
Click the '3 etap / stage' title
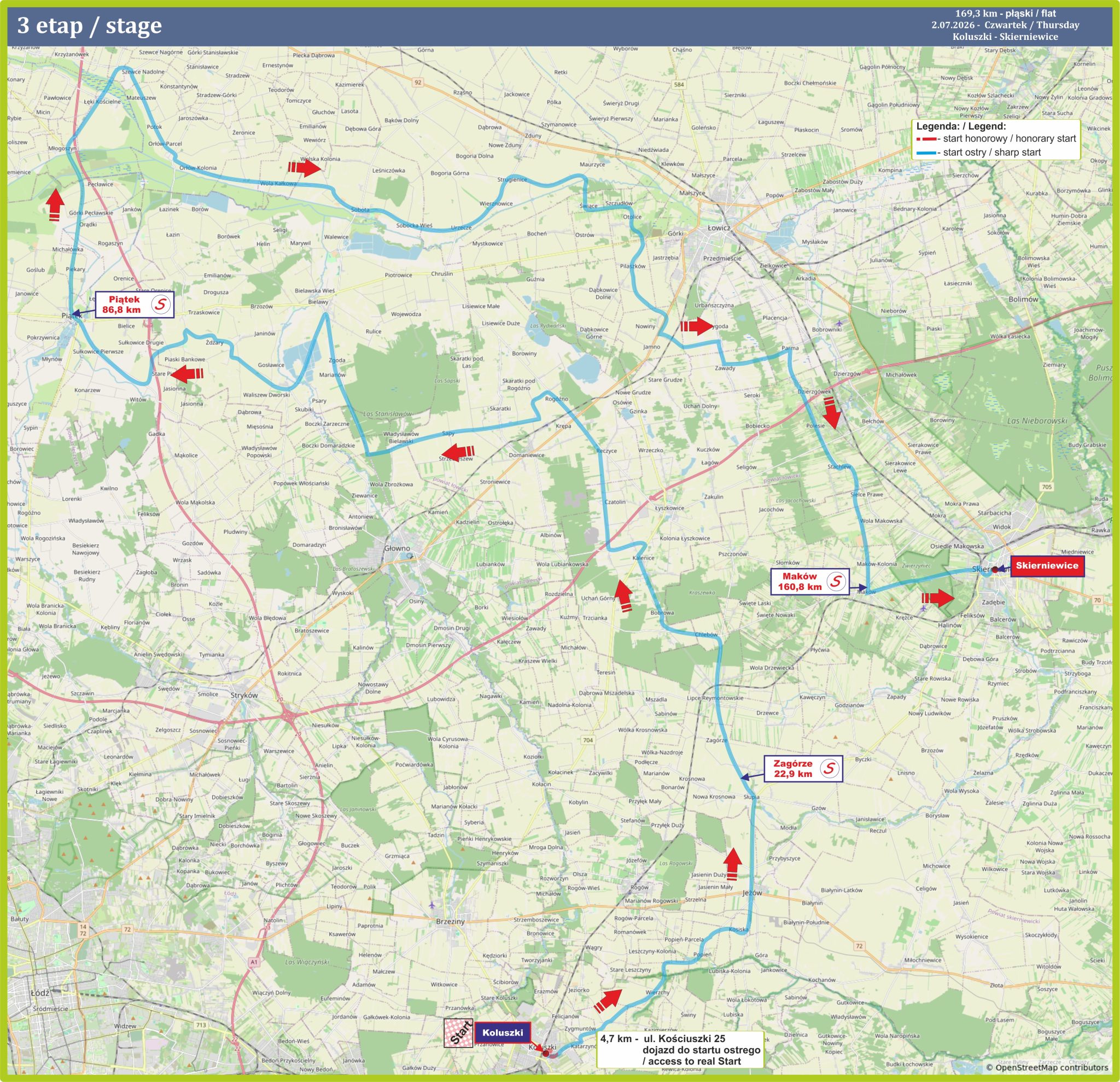click(90, 26)
